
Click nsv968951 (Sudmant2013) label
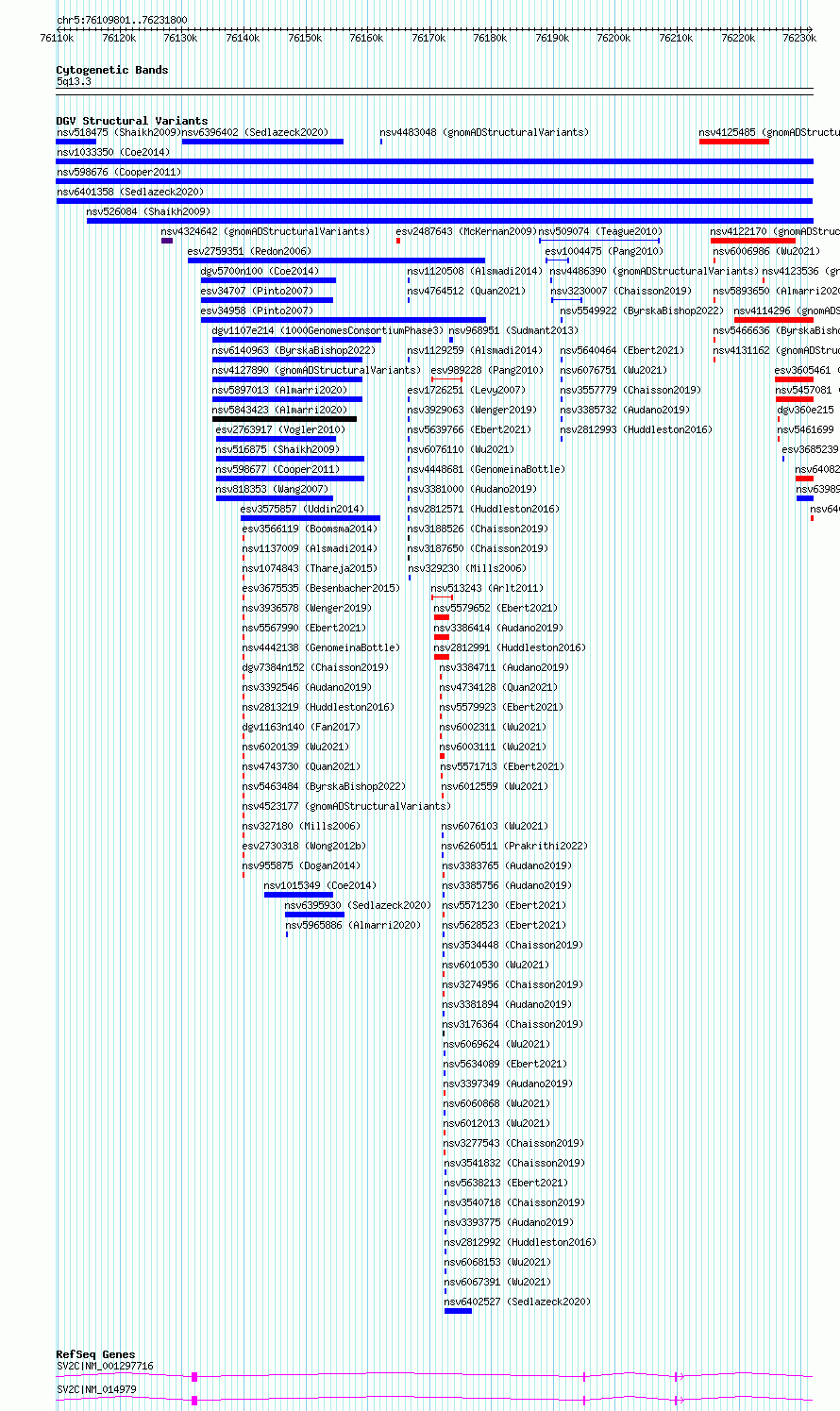513,331
